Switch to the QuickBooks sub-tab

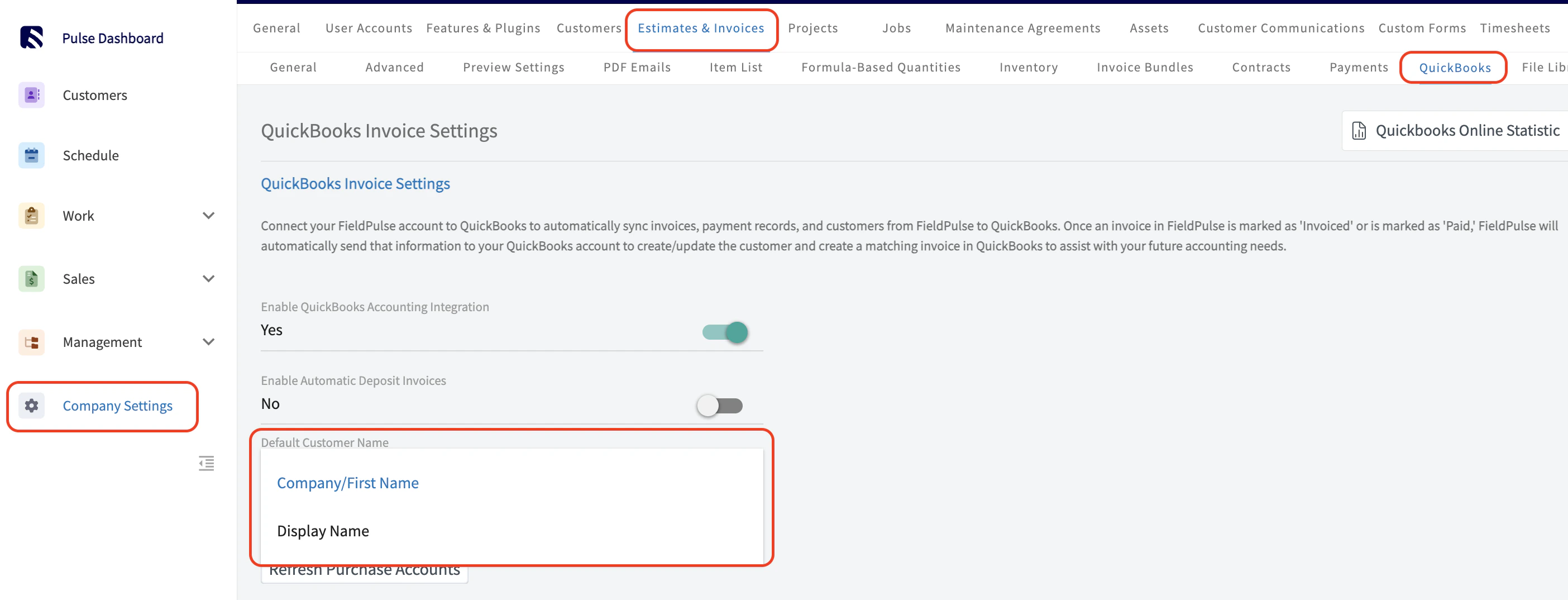coord(1455,68)
